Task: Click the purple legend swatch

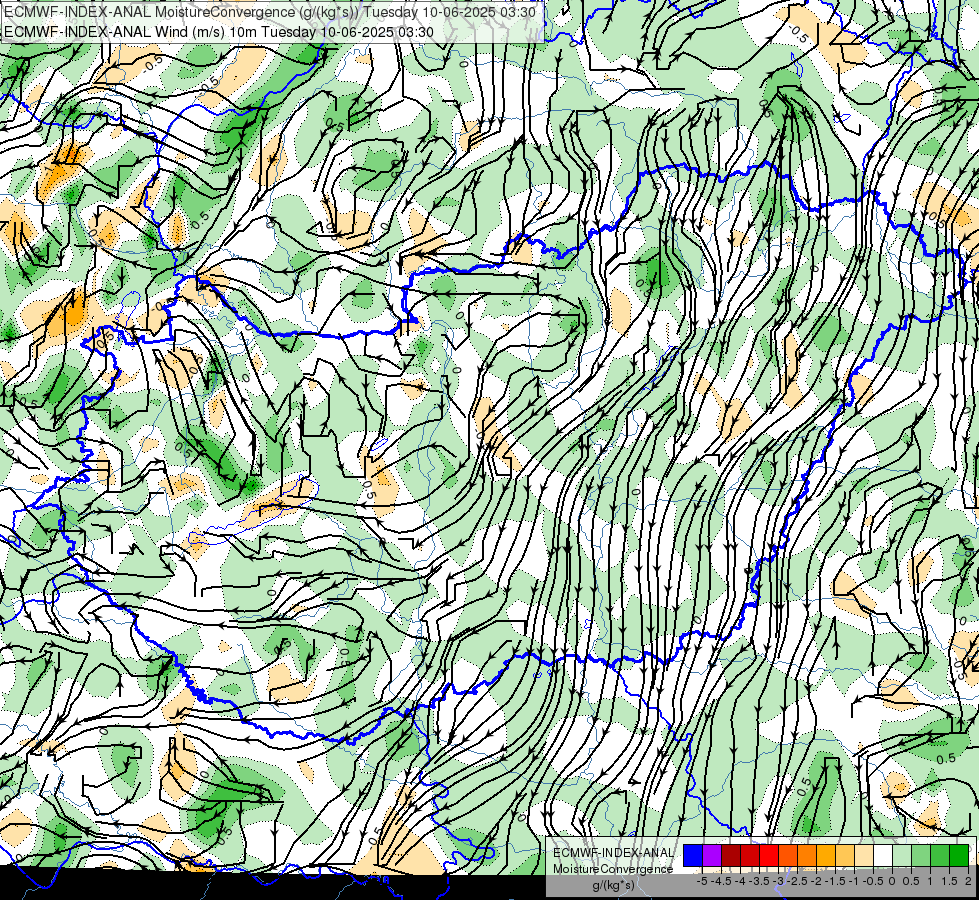Action: coord(712,855)
